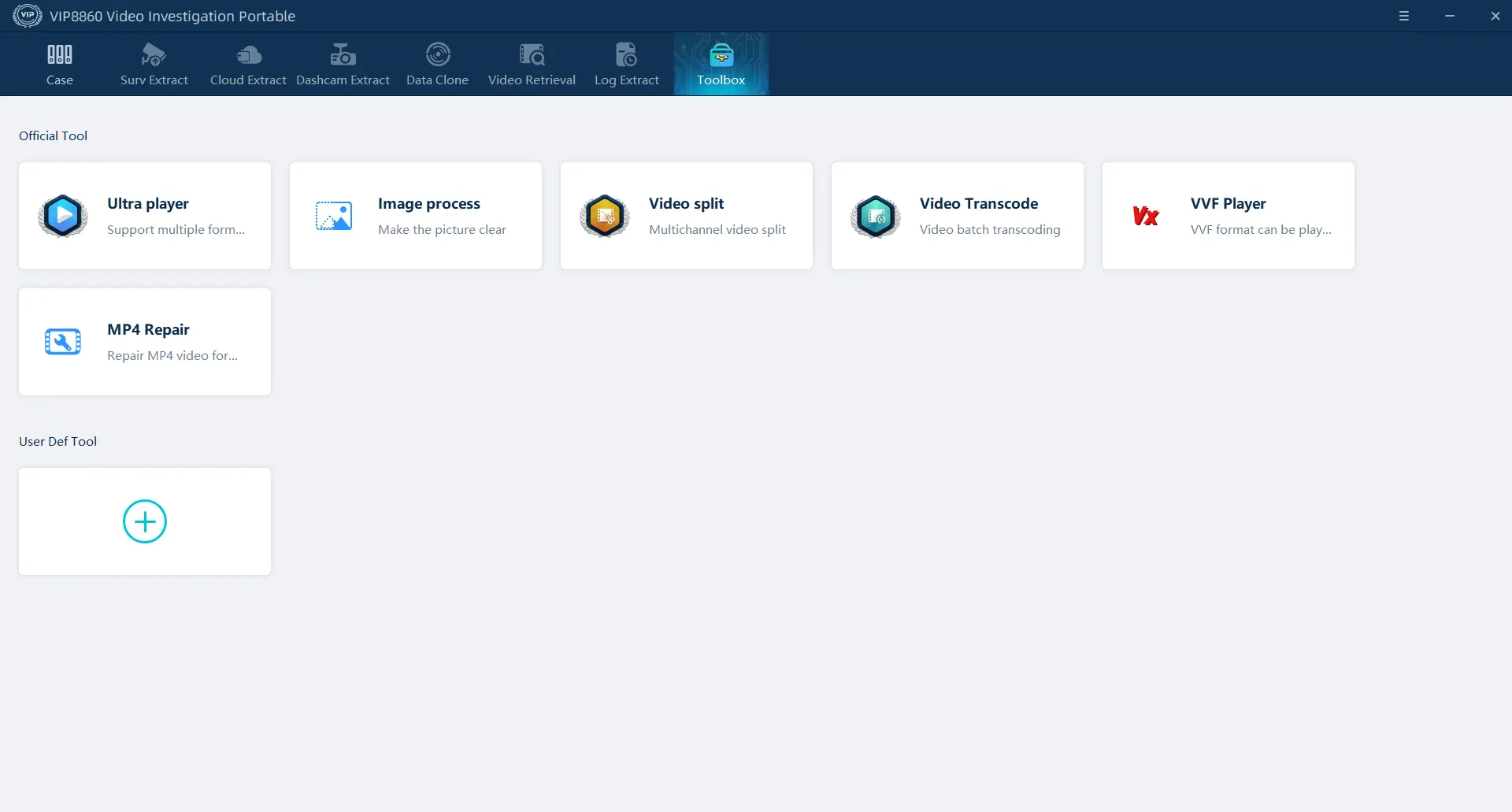The height and width of the screenshot is (812, 1512).
Task: Go to Log Extract
Action: pyautogui.click(x=626, y=64)
